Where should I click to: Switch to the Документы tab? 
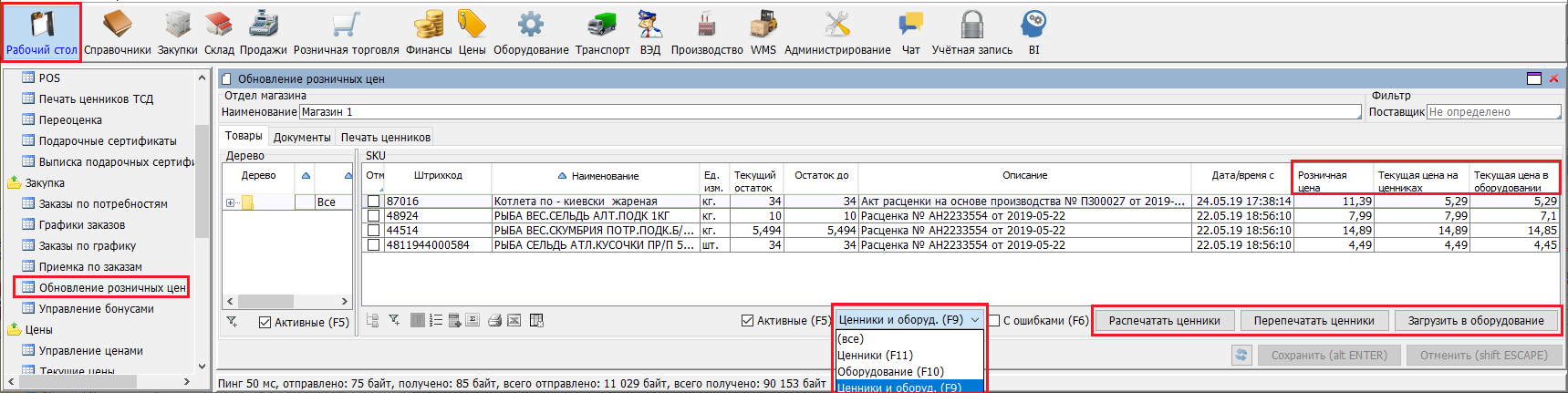(x=302, y=137)
